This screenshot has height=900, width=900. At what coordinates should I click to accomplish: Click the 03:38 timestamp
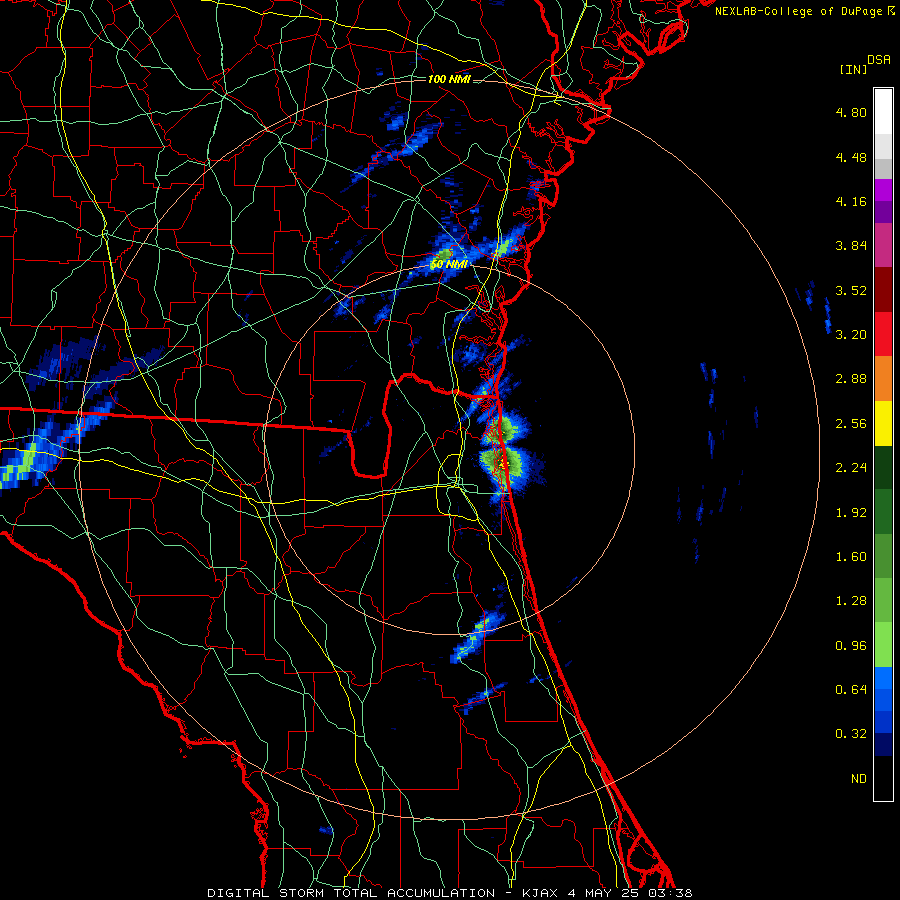(670, 893)
